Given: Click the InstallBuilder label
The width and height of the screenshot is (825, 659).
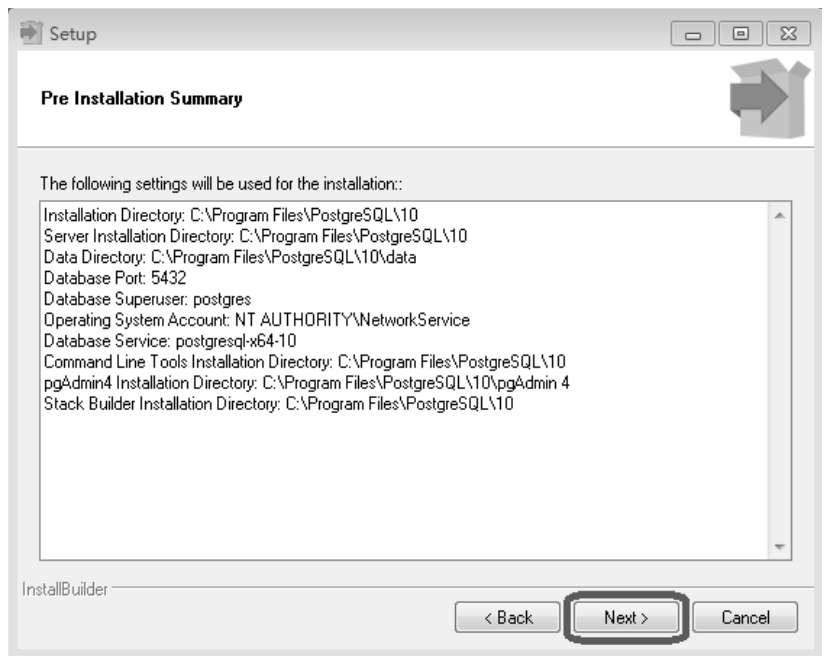Looking at the screenshot, I should coord(65,590).
